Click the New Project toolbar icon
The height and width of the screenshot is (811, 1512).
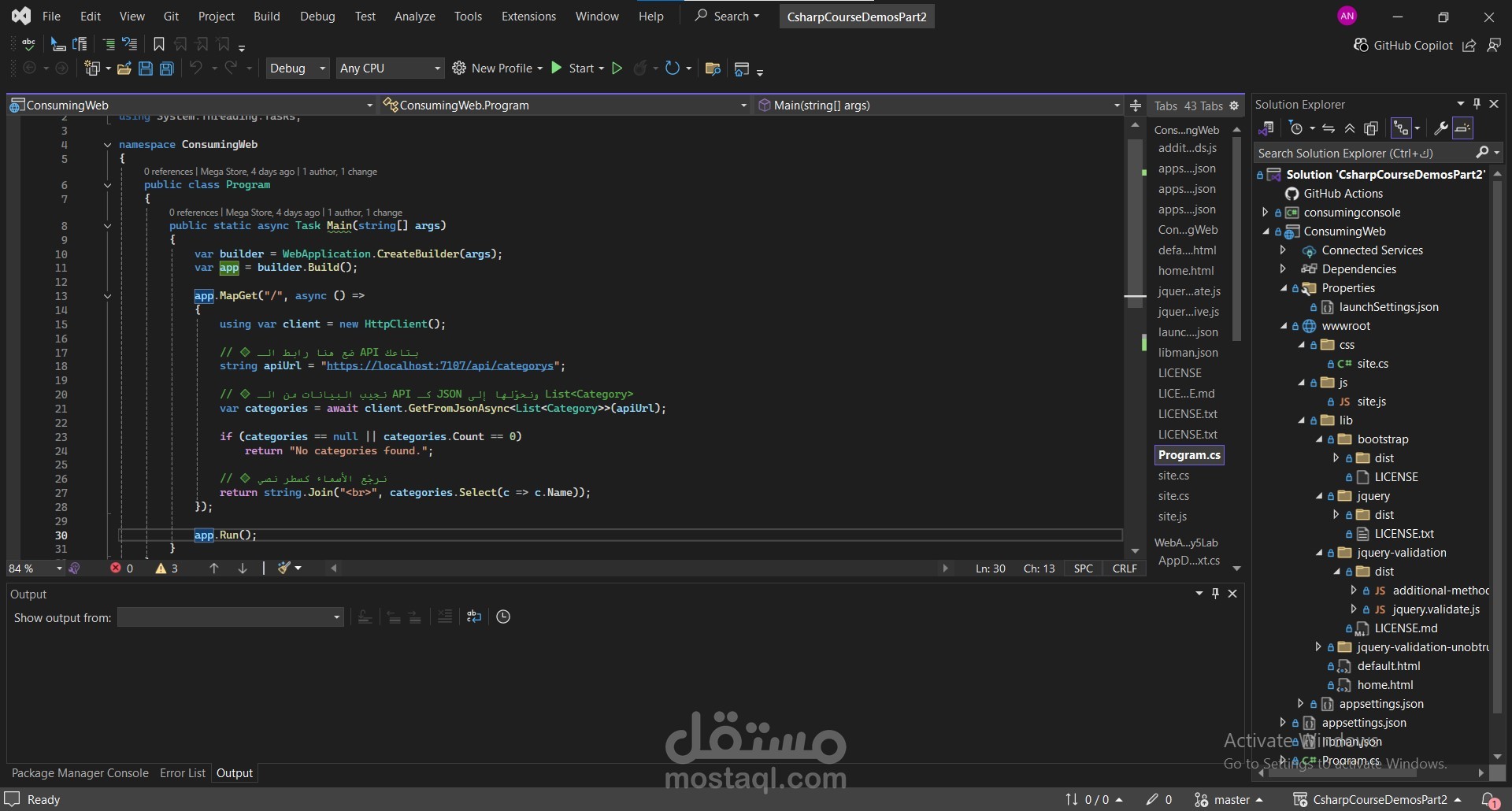click(x=92, y=69)
